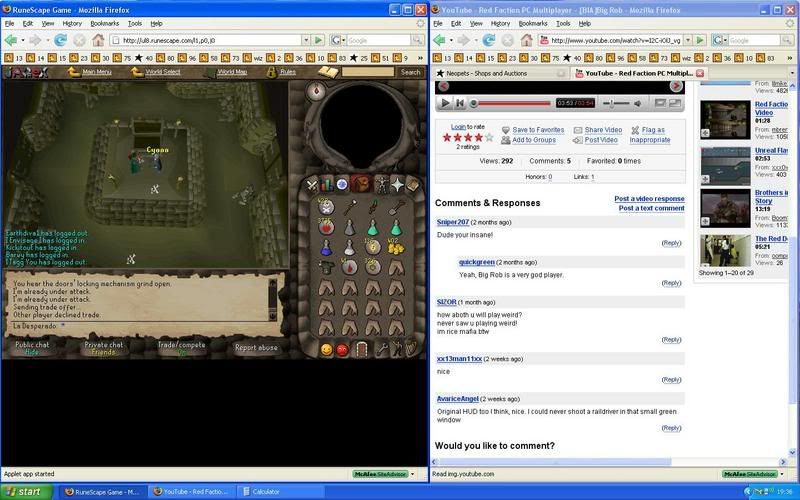This screenshot has height=500, width=800.
Task: Open RuneScape worn equipment tab
Action: click(x=382, y=185)
